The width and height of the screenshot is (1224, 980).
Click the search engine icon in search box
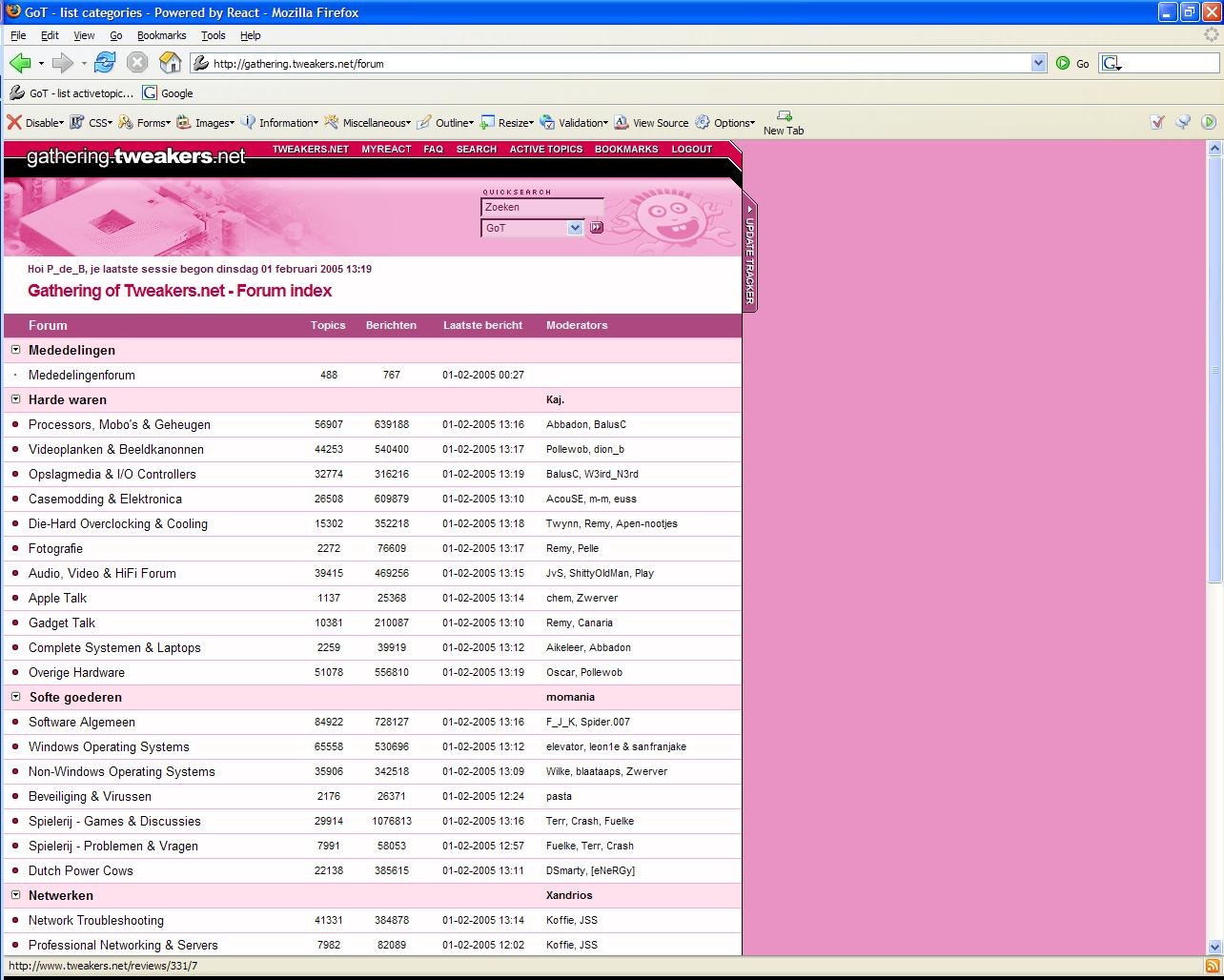point(1112,64)
